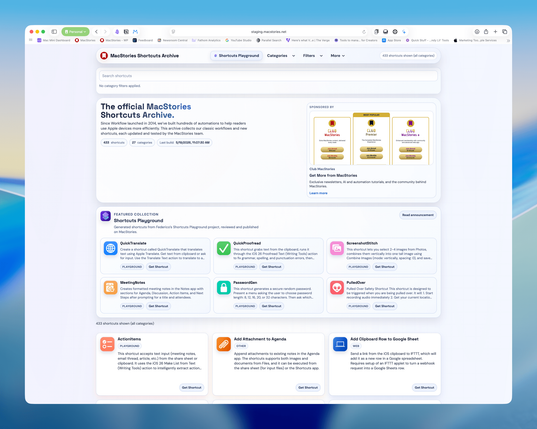This screenshot has width=537, height=429.
Task: Click the QuickTranslate globe icon
Action: tap(110, 248)
